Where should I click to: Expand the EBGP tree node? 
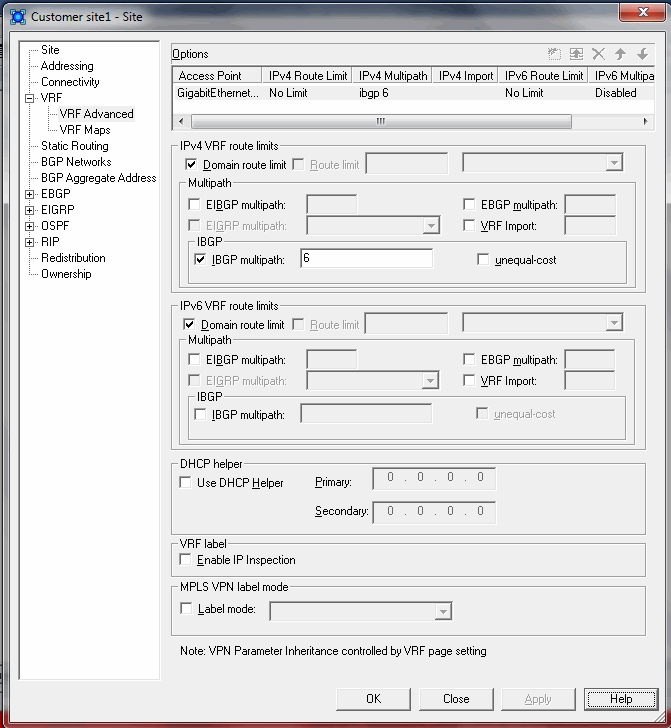coord(29,194)
